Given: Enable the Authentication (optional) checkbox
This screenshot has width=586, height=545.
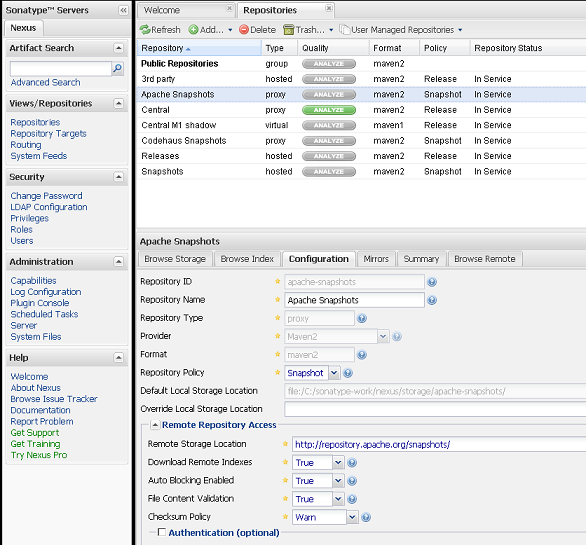Looking at the screenshot, I should click(161, 532).
